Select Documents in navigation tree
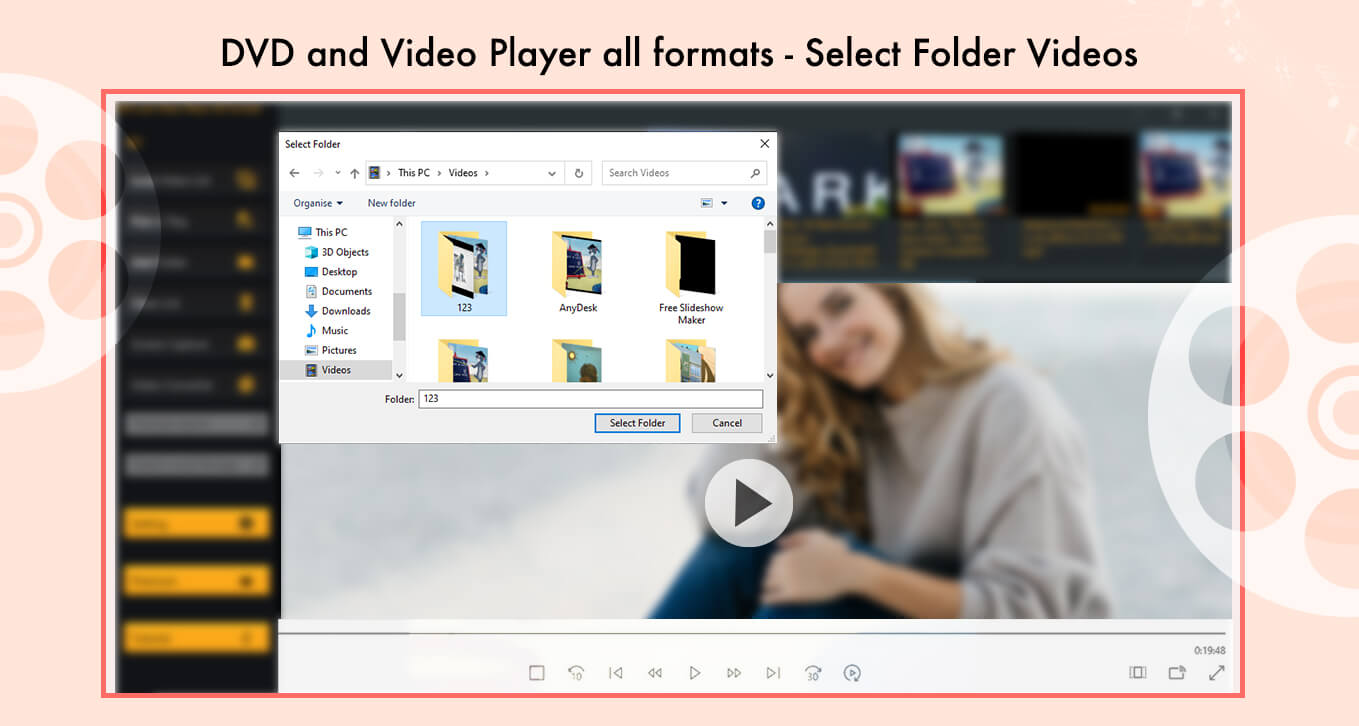This screenshot has width=1359, height=726. (338, 291)
